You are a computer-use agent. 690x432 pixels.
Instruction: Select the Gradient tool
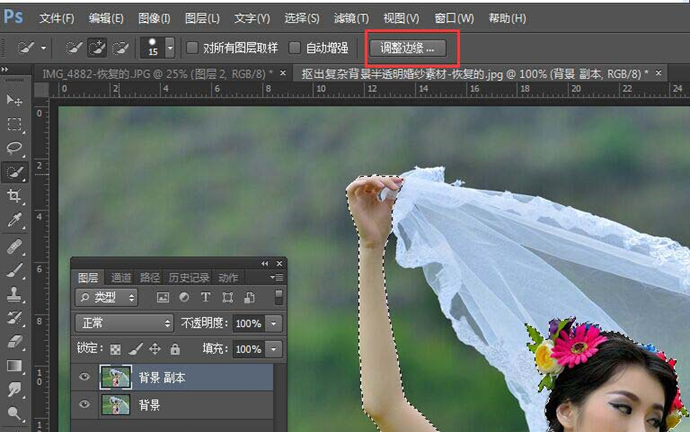pos(14,366)
